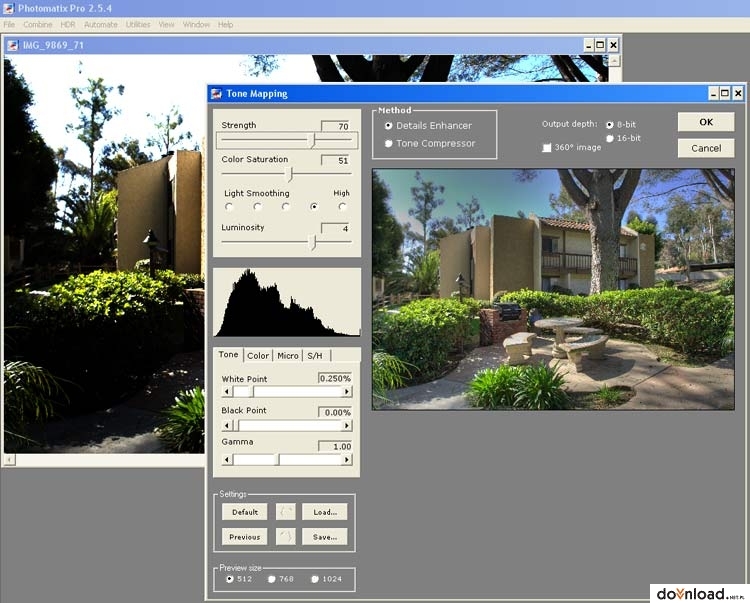The width and height of the screenshot is (750, 603).
Task: Click Gamma right arrow
Action: click(347, 460)
